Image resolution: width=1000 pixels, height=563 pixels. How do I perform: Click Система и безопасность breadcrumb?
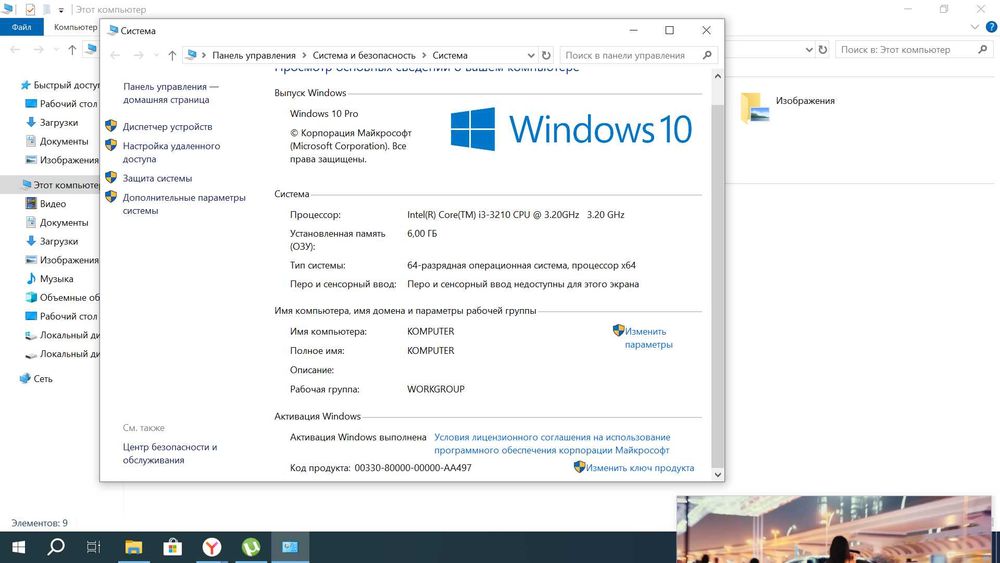tap(364, 55)
